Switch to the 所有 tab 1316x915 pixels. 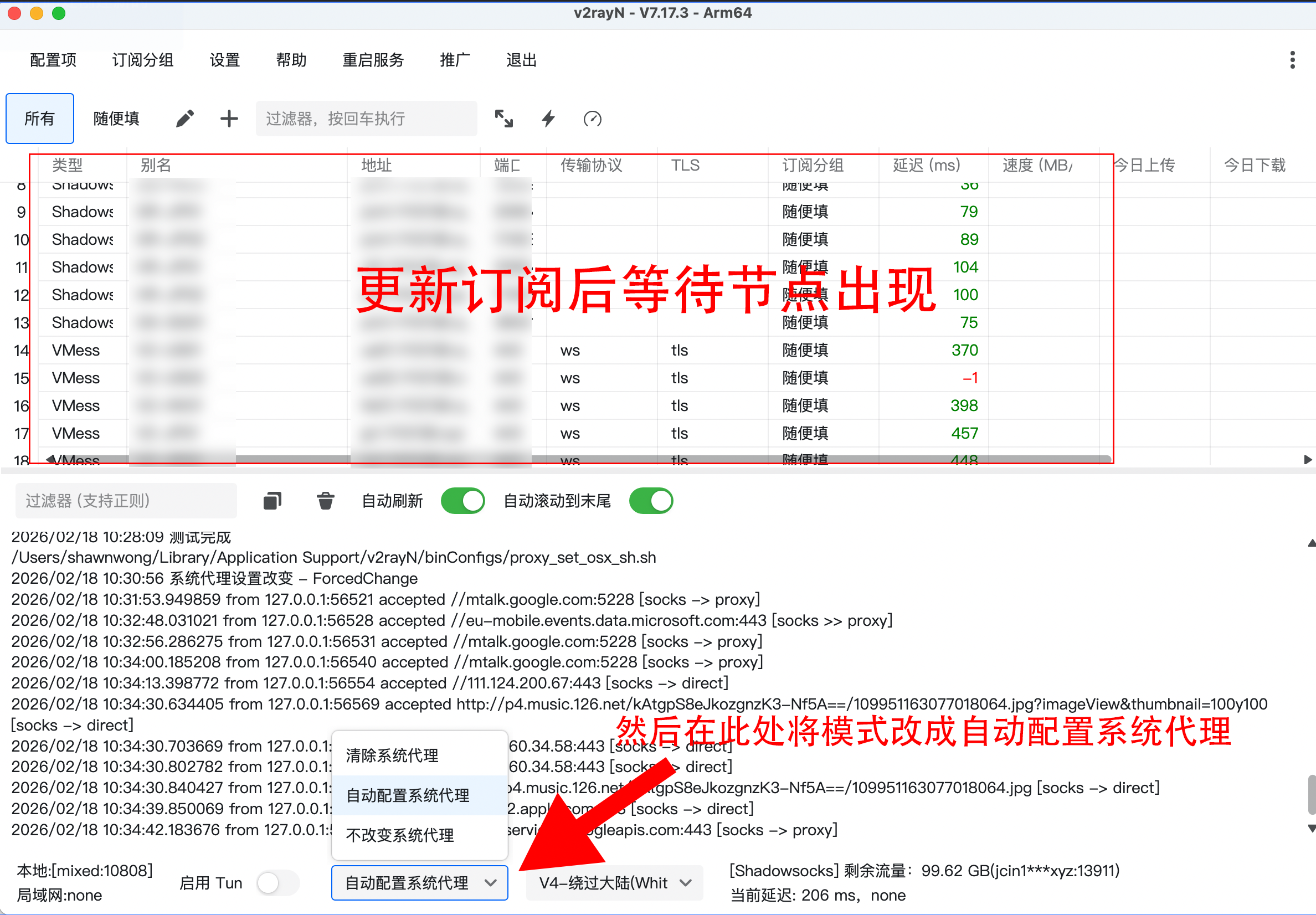point(39,118)
